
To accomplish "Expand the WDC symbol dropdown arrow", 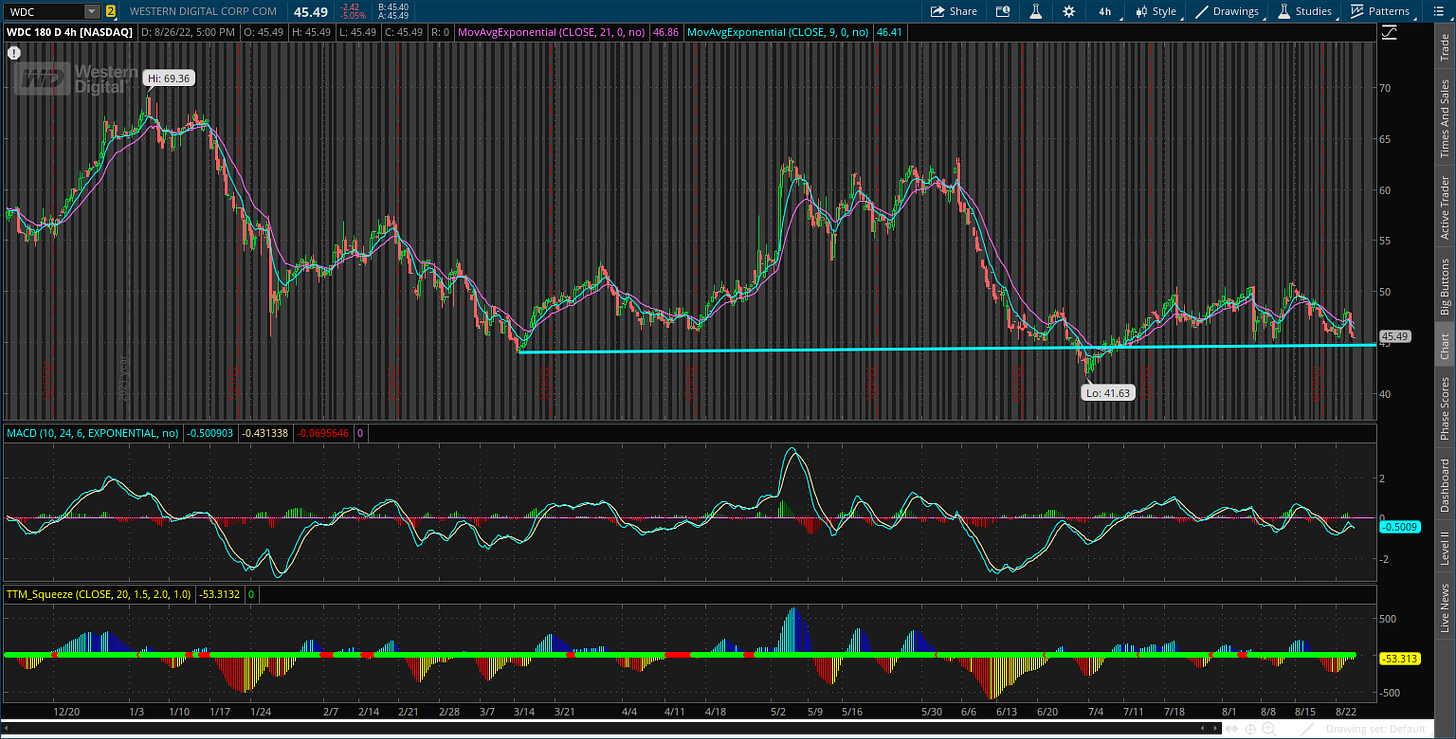I will [92, 12].
